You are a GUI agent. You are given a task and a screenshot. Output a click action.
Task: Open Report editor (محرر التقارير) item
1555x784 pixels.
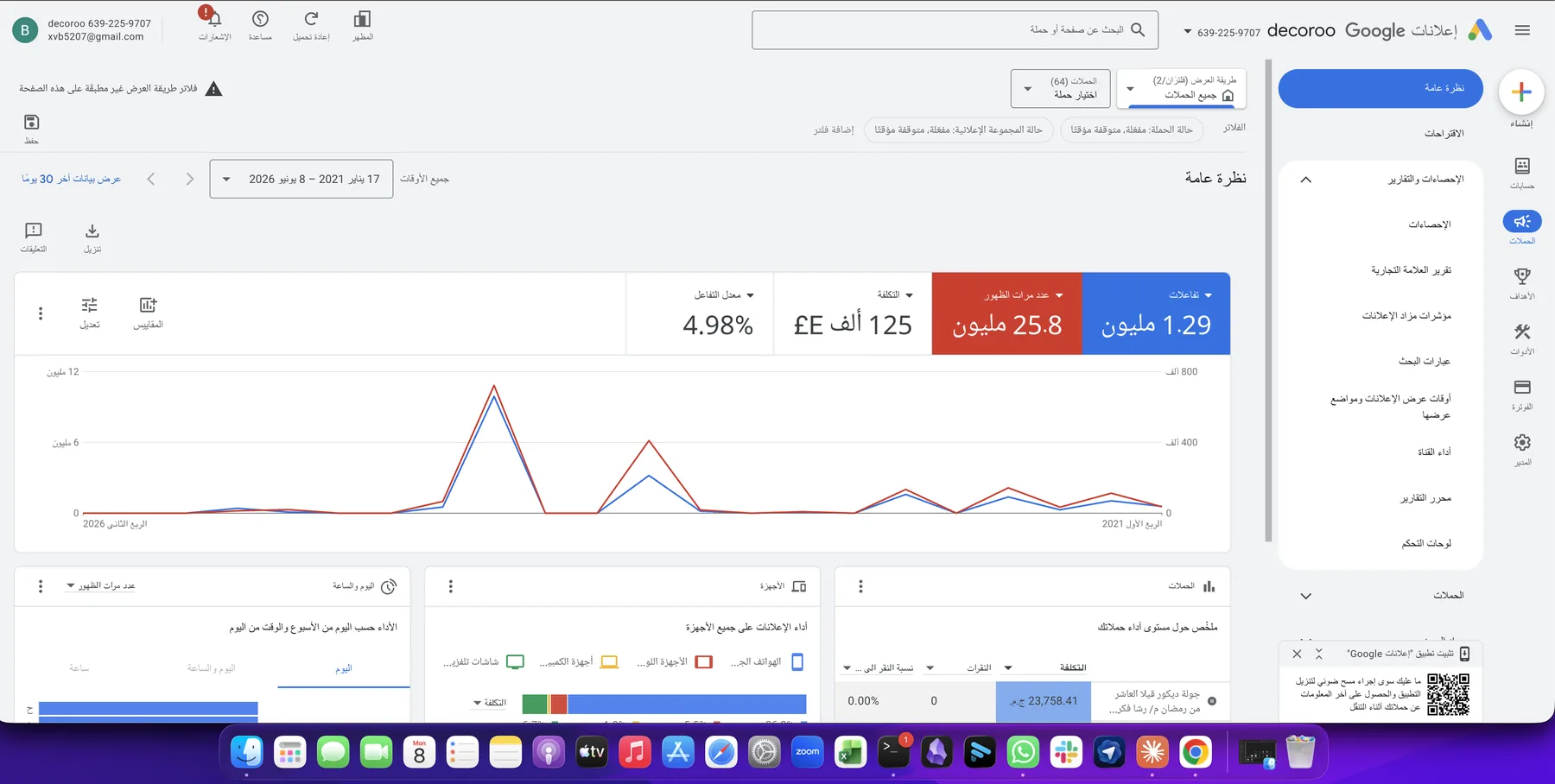[1425, 498]
